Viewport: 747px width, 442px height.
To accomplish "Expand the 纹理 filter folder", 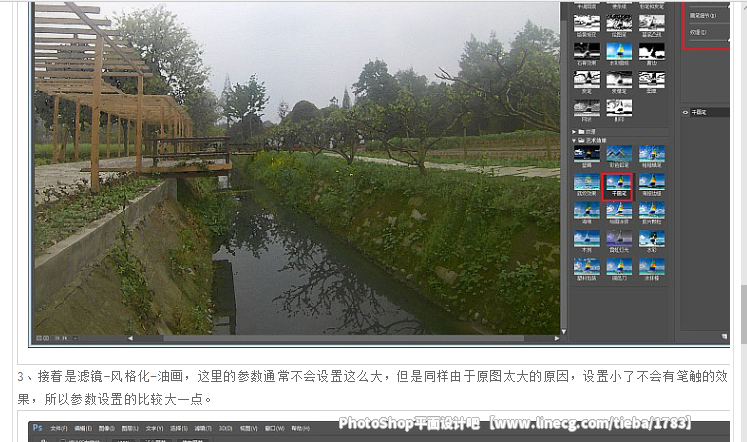I will [574, 131].
